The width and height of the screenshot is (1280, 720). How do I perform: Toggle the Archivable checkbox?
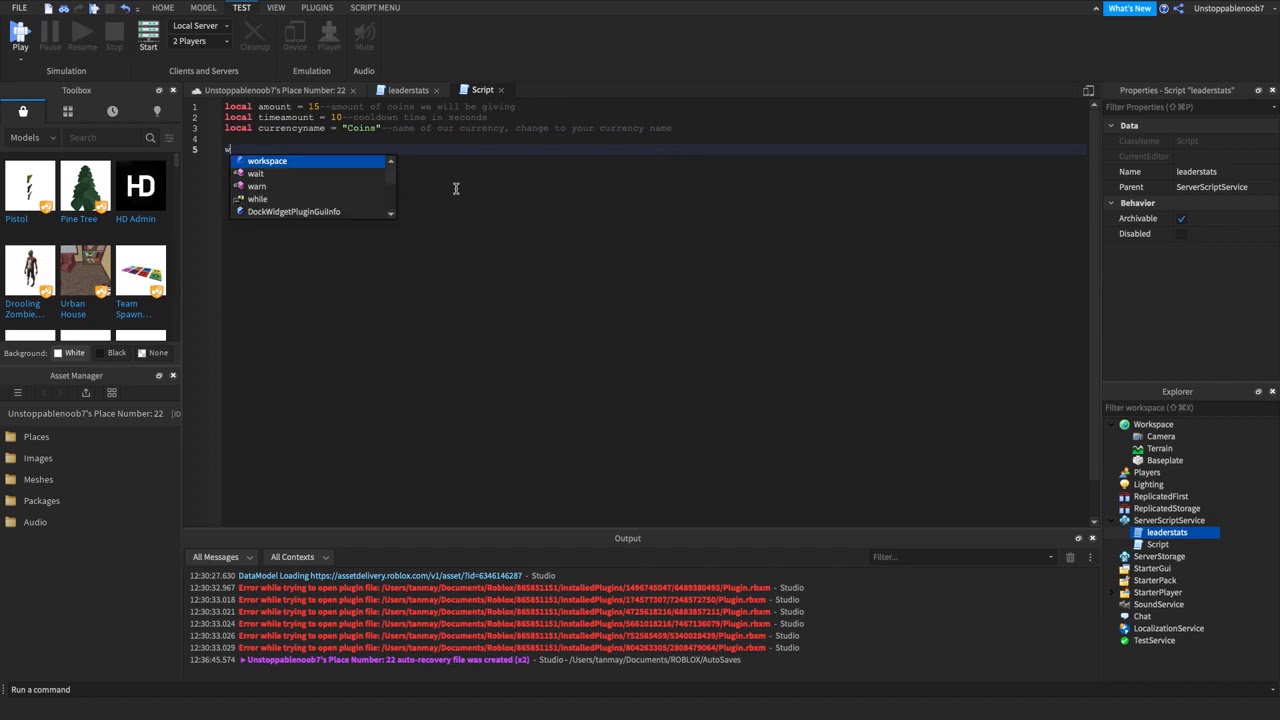click(x=1181, y=218)
